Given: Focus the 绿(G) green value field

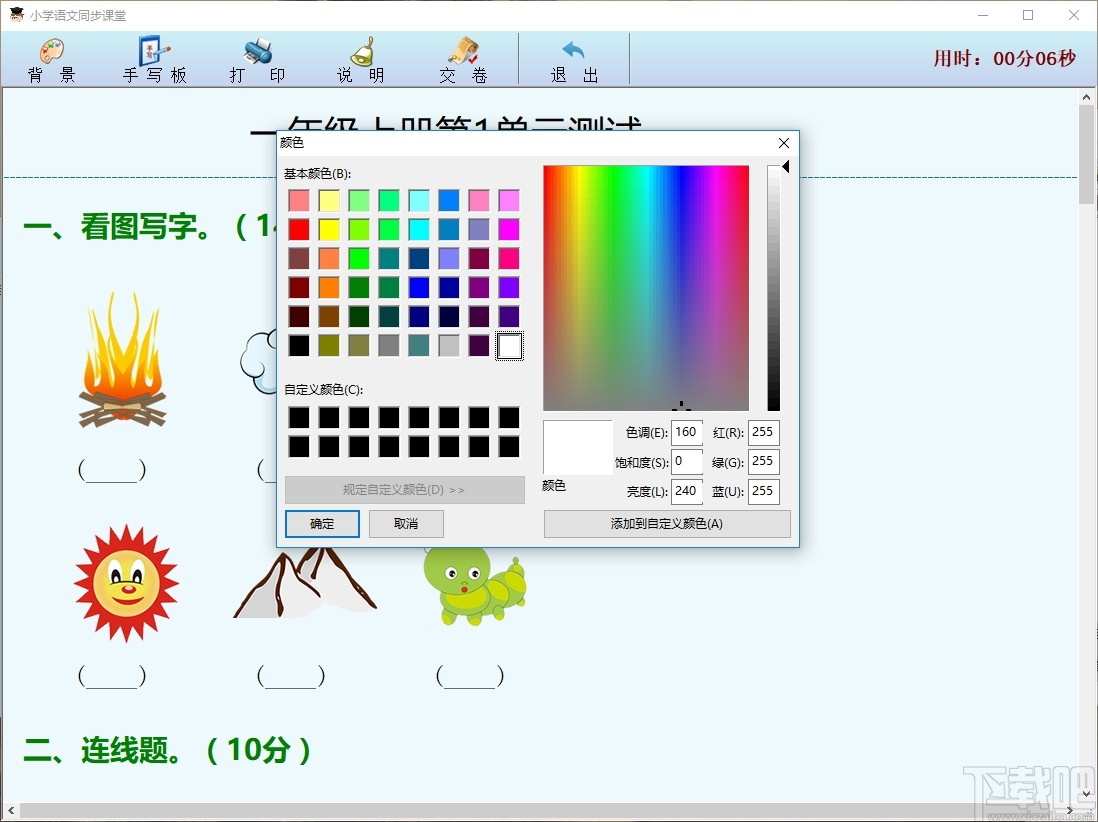Looking at the screenshot, I should 763,462.
